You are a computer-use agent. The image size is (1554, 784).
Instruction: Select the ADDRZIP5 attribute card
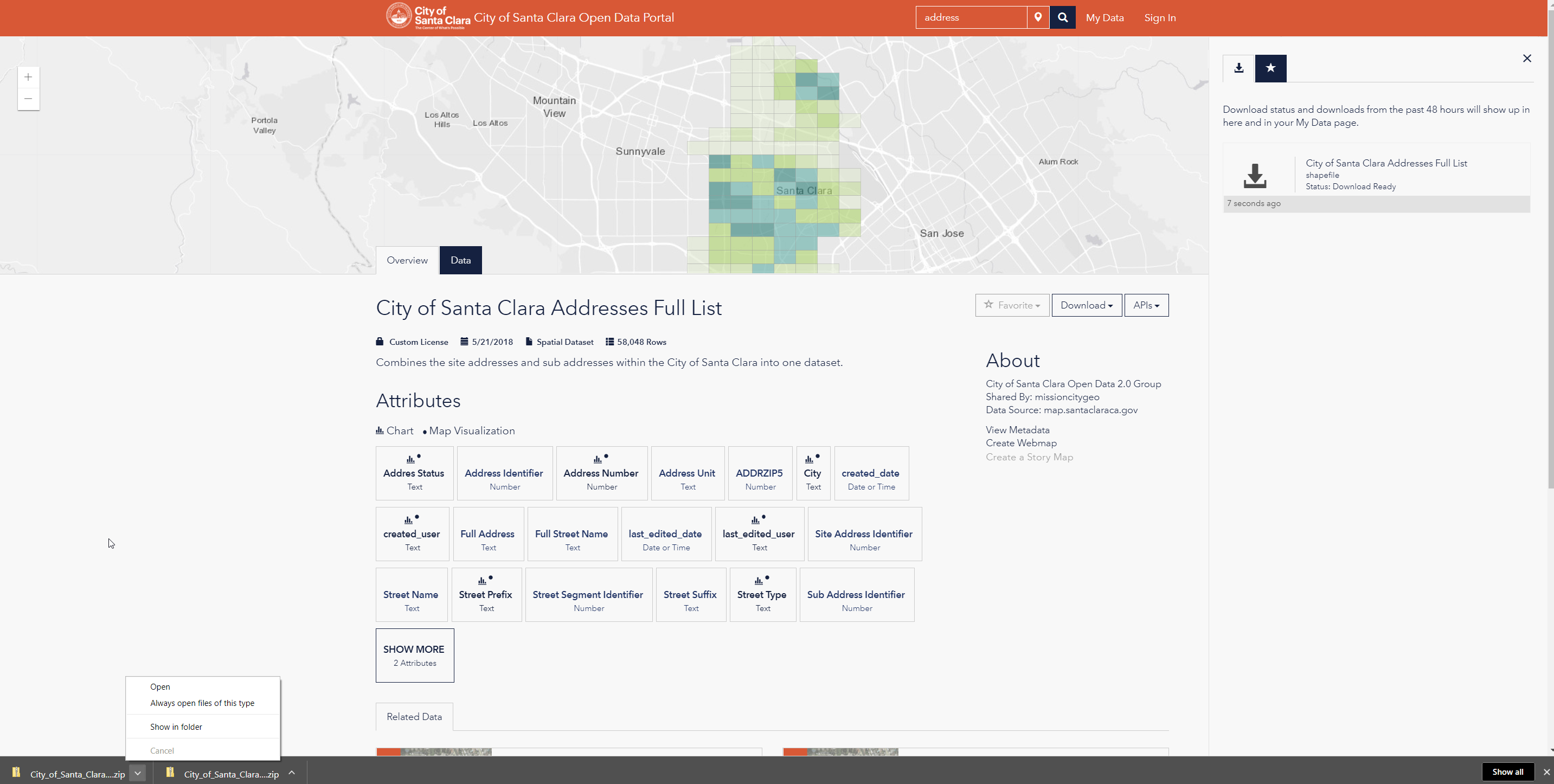pos(760,473)
